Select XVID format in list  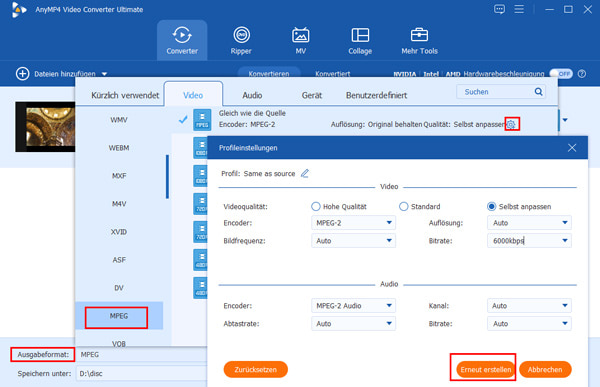(119, 232)
